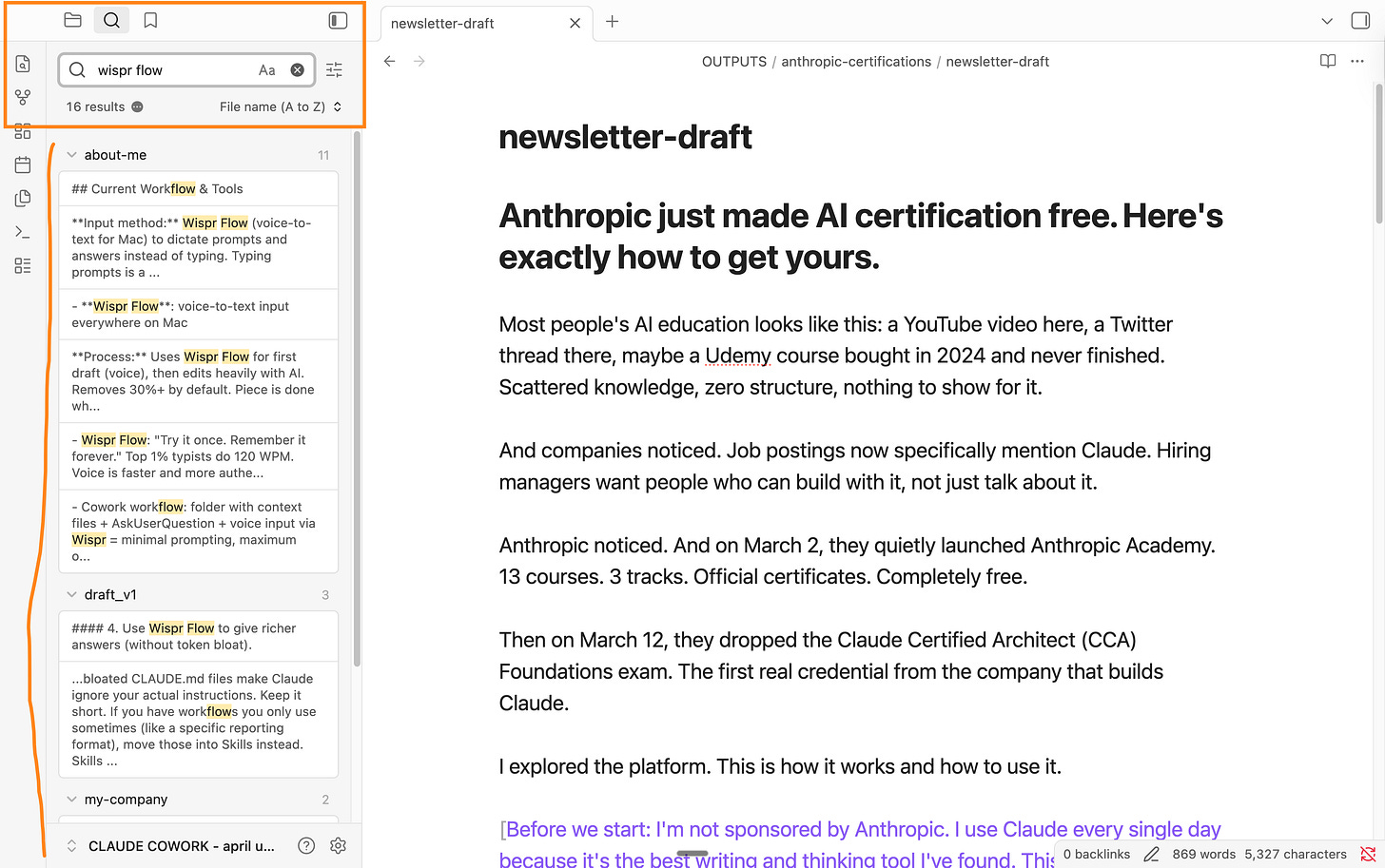Click the 5,327 characters status counter
The width and height of the screenshot is (1385, 868).
click(1296, 854)
